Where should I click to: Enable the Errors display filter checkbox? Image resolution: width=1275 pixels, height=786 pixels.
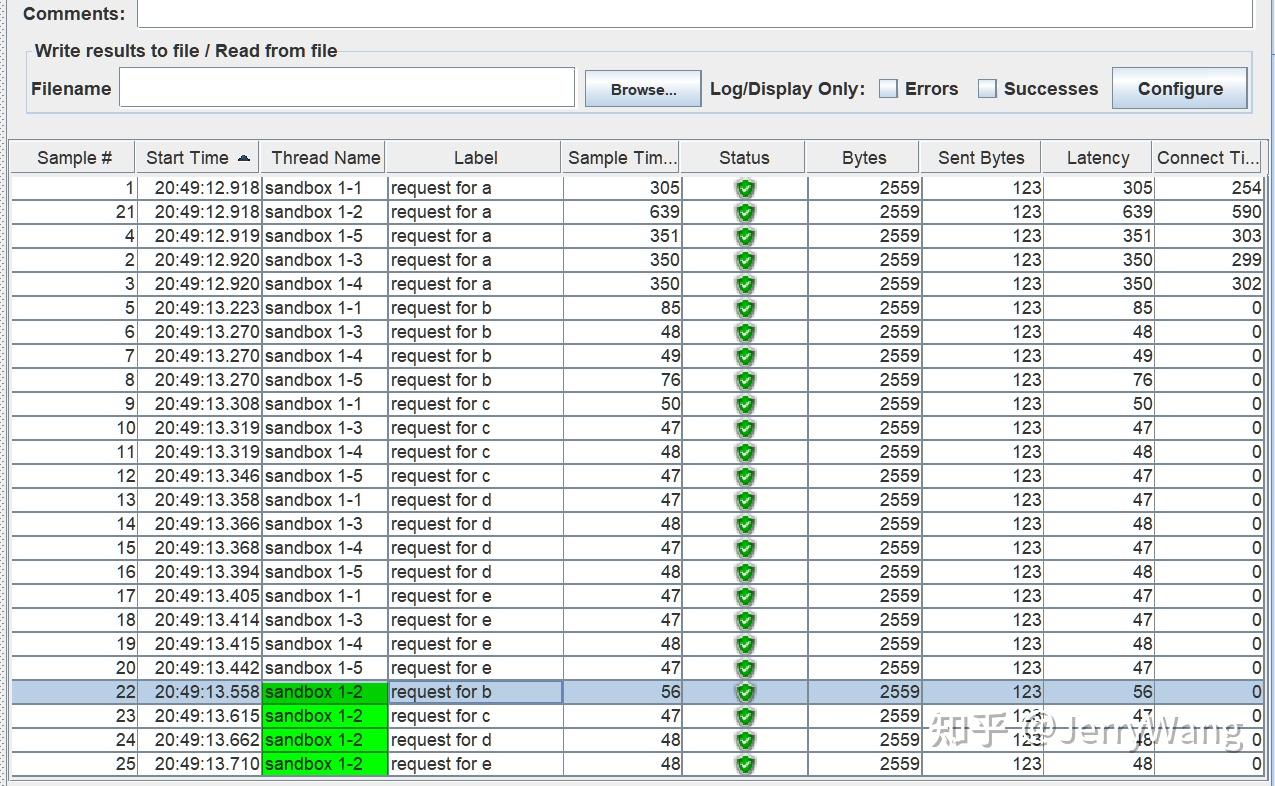(888, 88)
